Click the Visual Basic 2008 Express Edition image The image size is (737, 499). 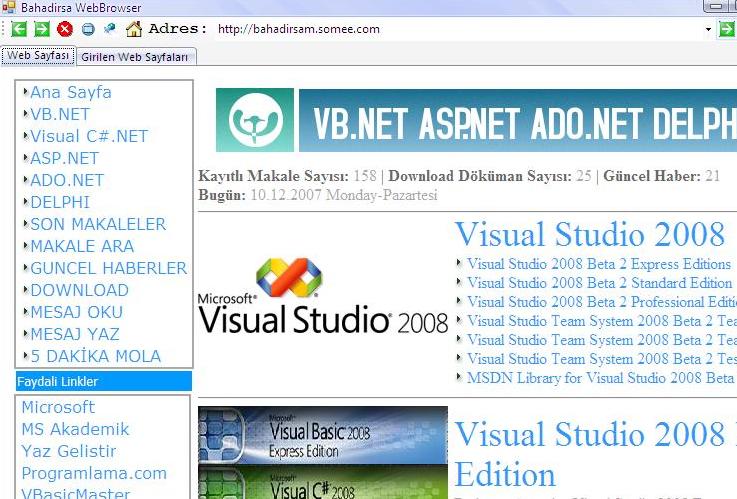coord(323,435)
